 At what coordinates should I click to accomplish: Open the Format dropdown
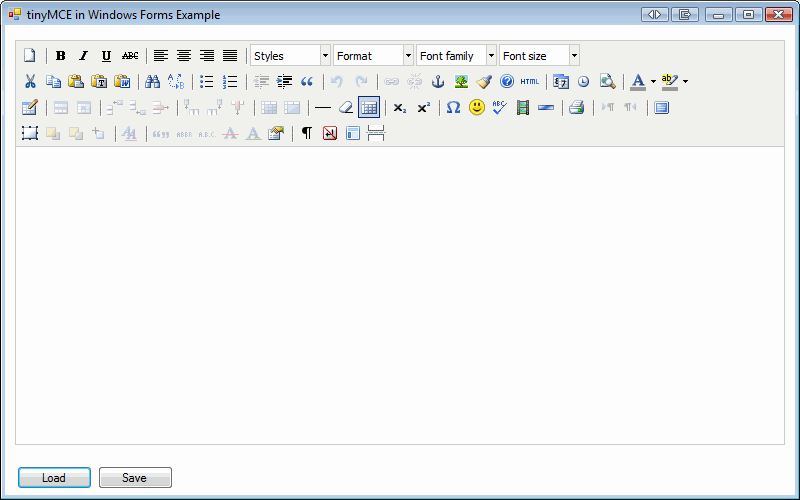click(x=373, y=56)
